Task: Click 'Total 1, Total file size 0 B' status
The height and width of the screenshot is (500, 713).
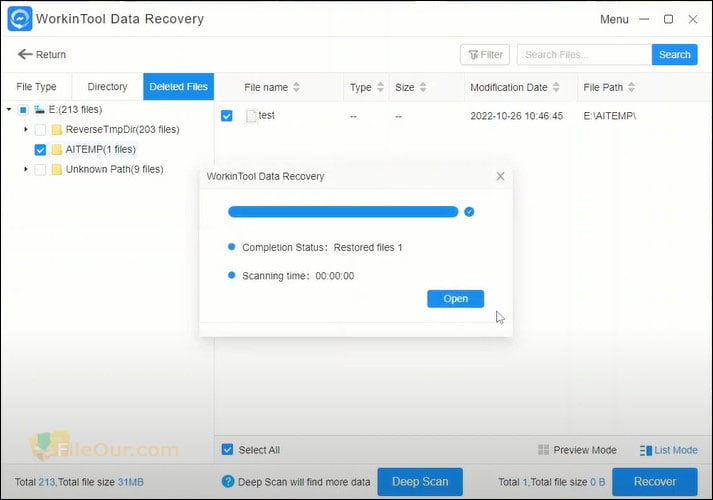Action: [552, 482]
